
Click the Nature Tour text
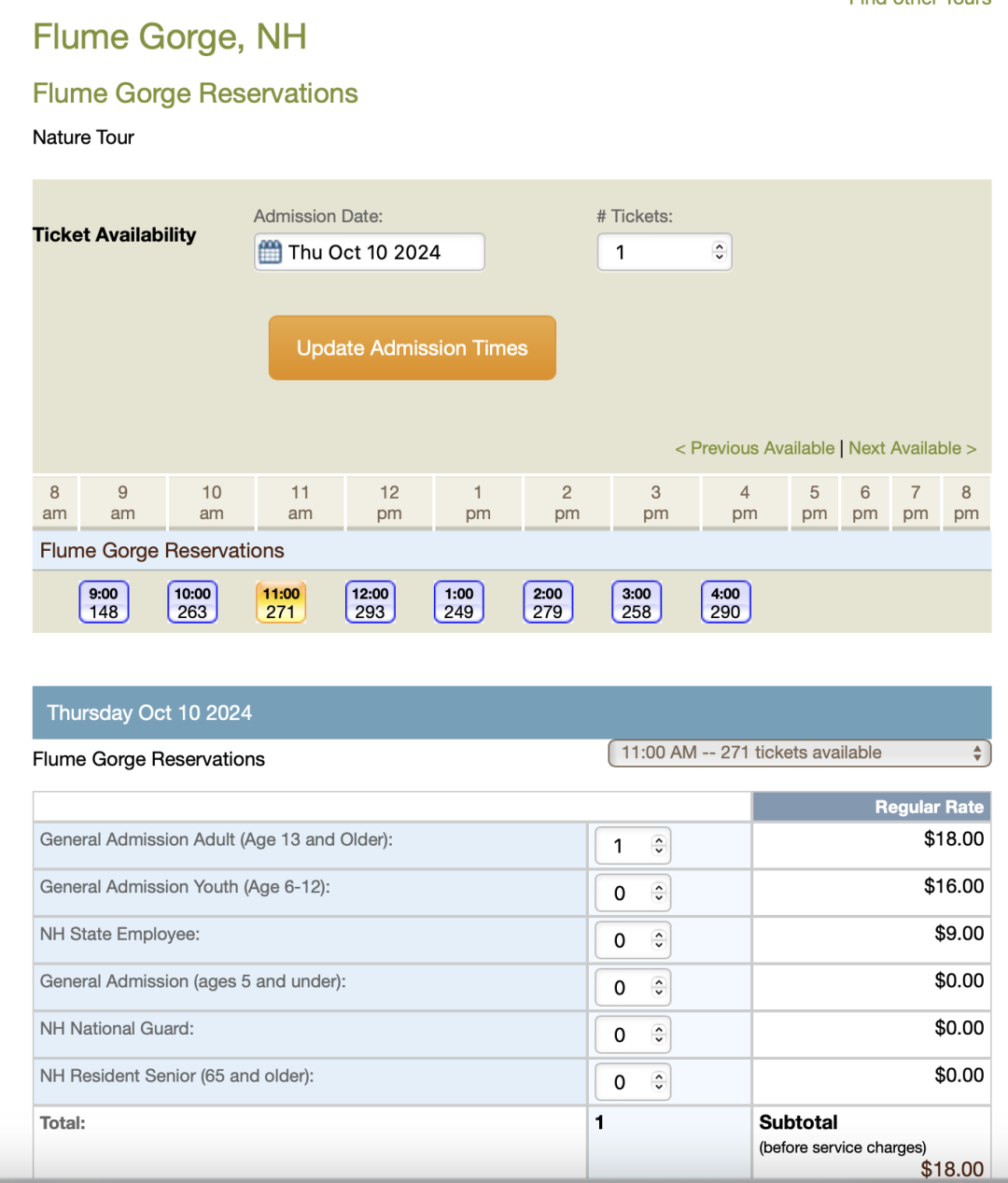tap(84, 137)
